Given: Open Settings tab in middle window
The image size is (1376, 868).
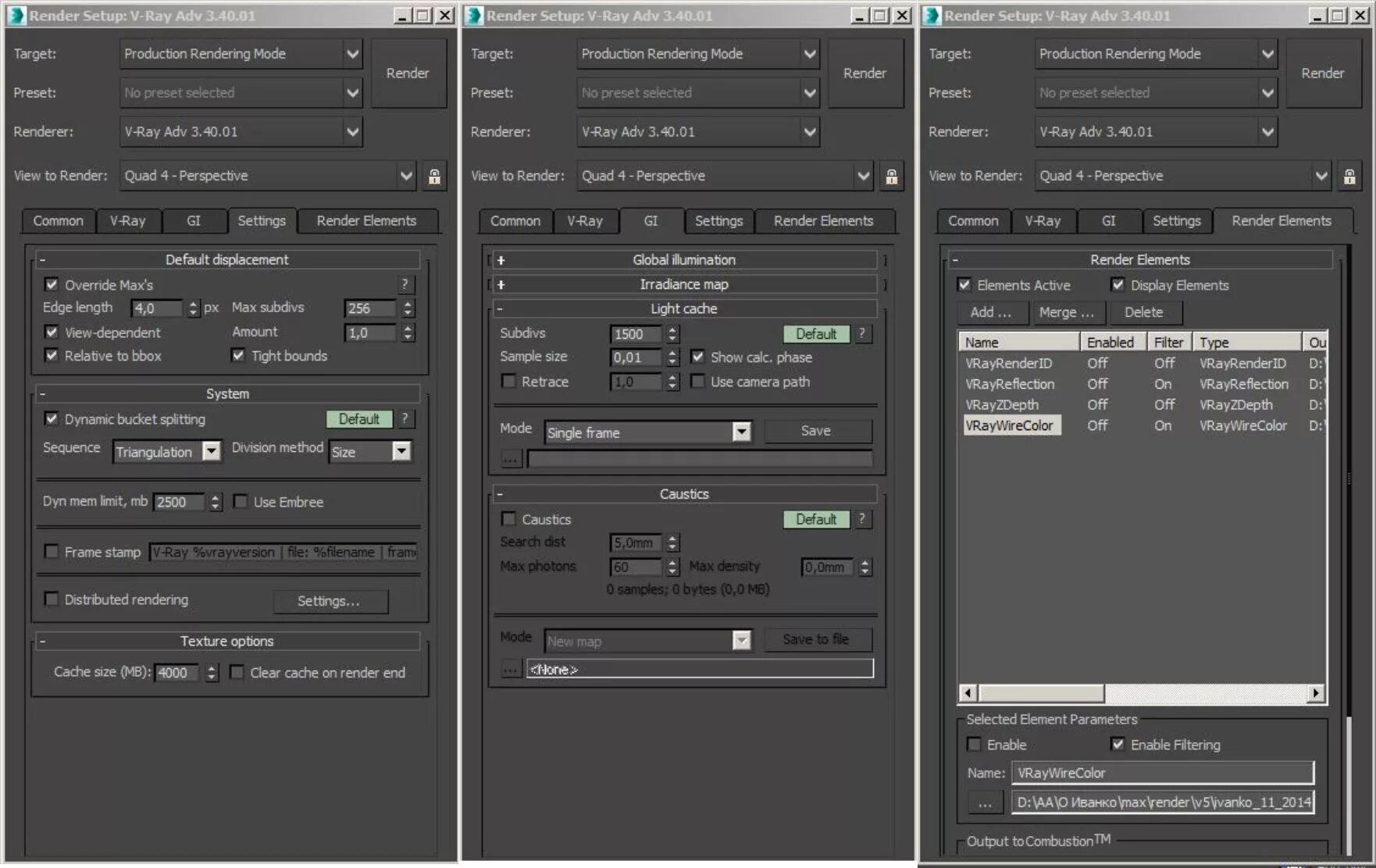Looking at the screenshot, I should [x=718, y=221].
